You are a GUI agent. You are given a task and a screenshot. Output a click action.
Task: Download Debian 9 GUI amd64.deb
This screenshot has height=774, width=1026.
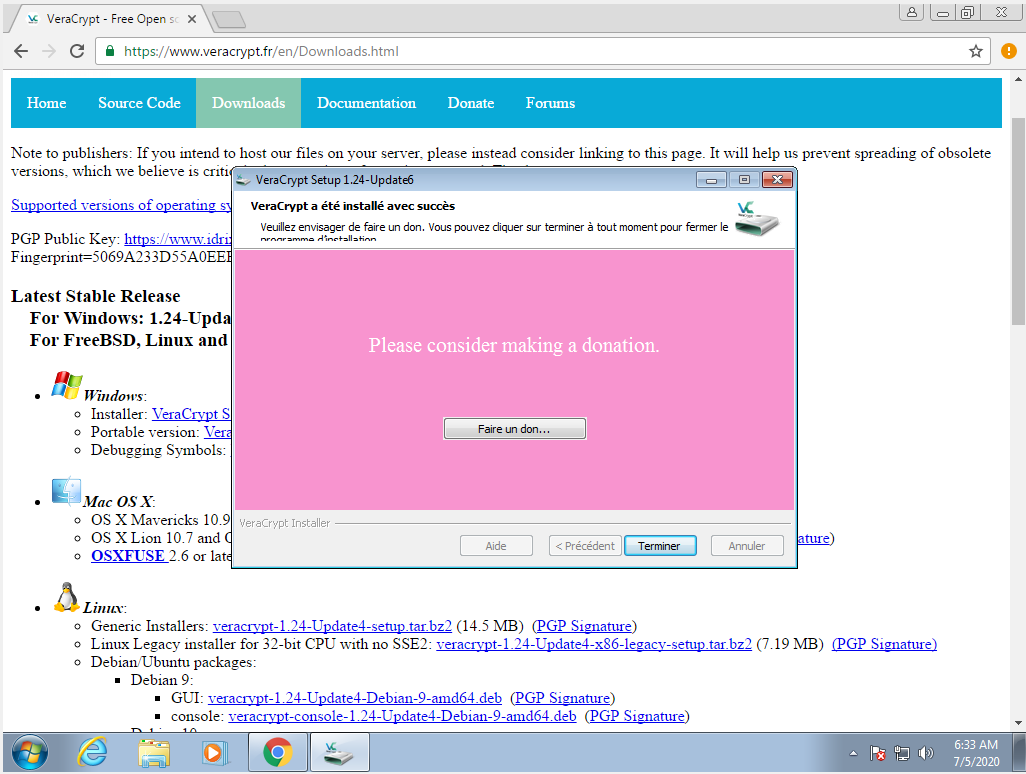tap(355, 698)
